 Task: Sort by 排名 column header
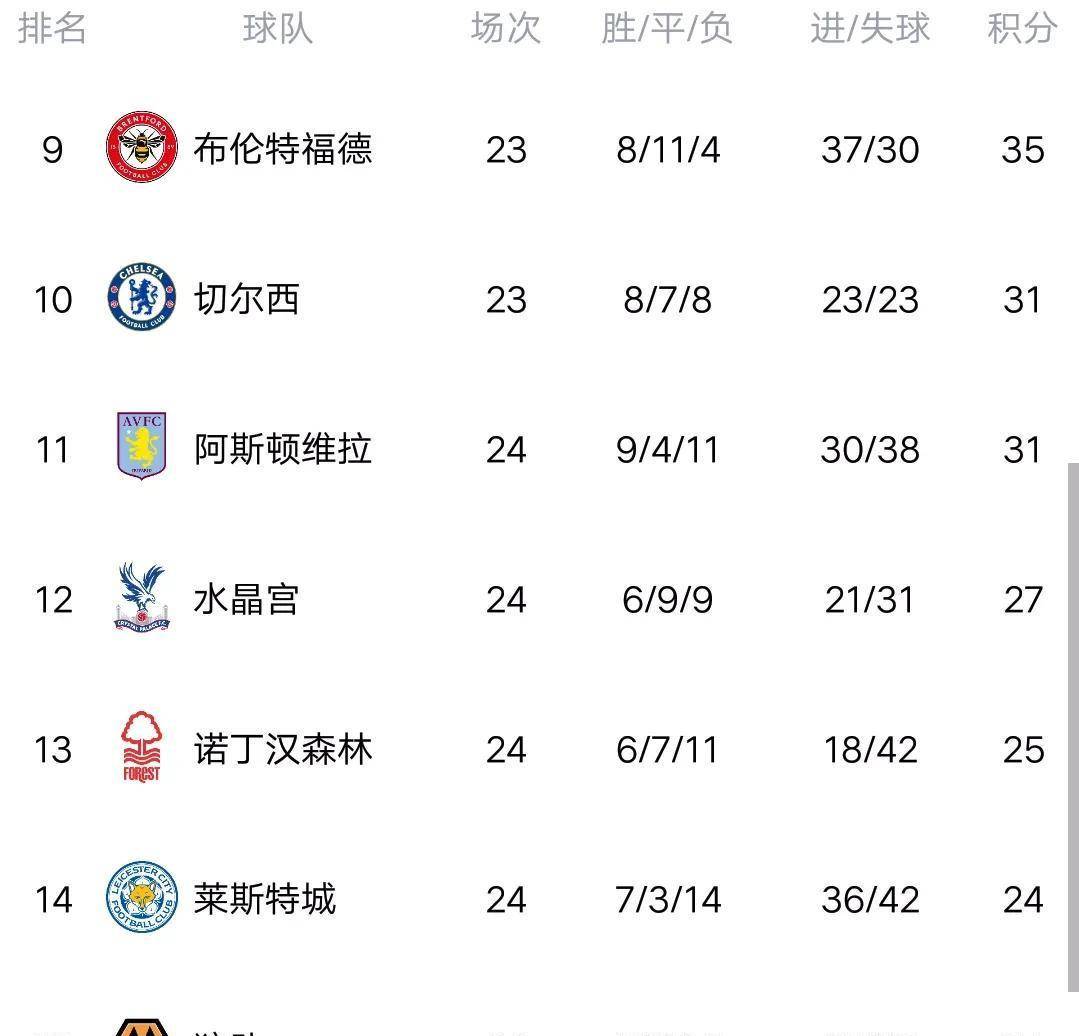[52, 29]
